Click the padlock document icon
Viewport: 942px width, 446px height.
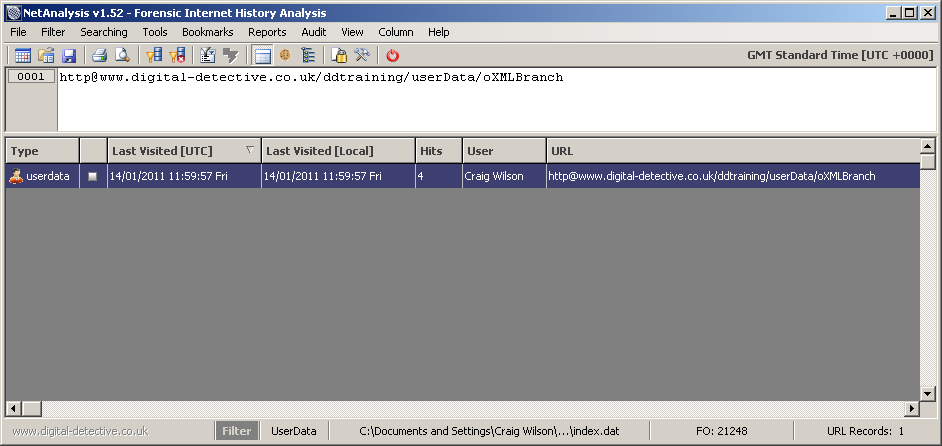click(x=339, y=56)
